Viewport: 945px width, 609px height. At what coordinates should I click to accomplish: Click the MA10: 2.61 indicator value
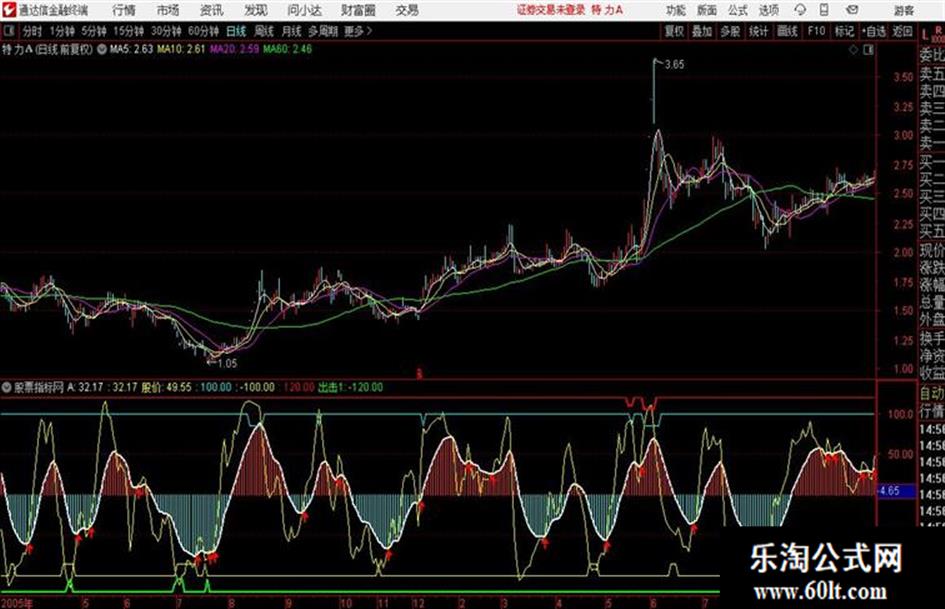click(181, 49)
